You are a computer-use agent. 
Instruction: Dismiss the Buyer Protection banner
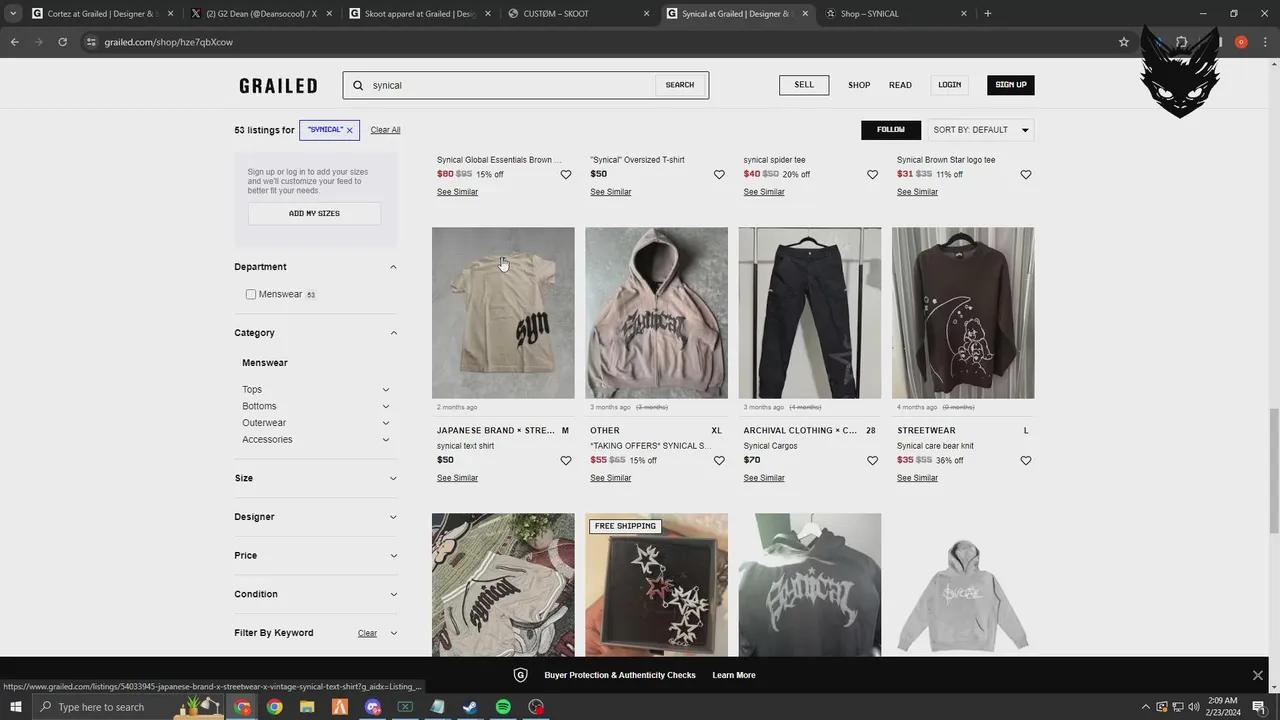point(1257,675)
